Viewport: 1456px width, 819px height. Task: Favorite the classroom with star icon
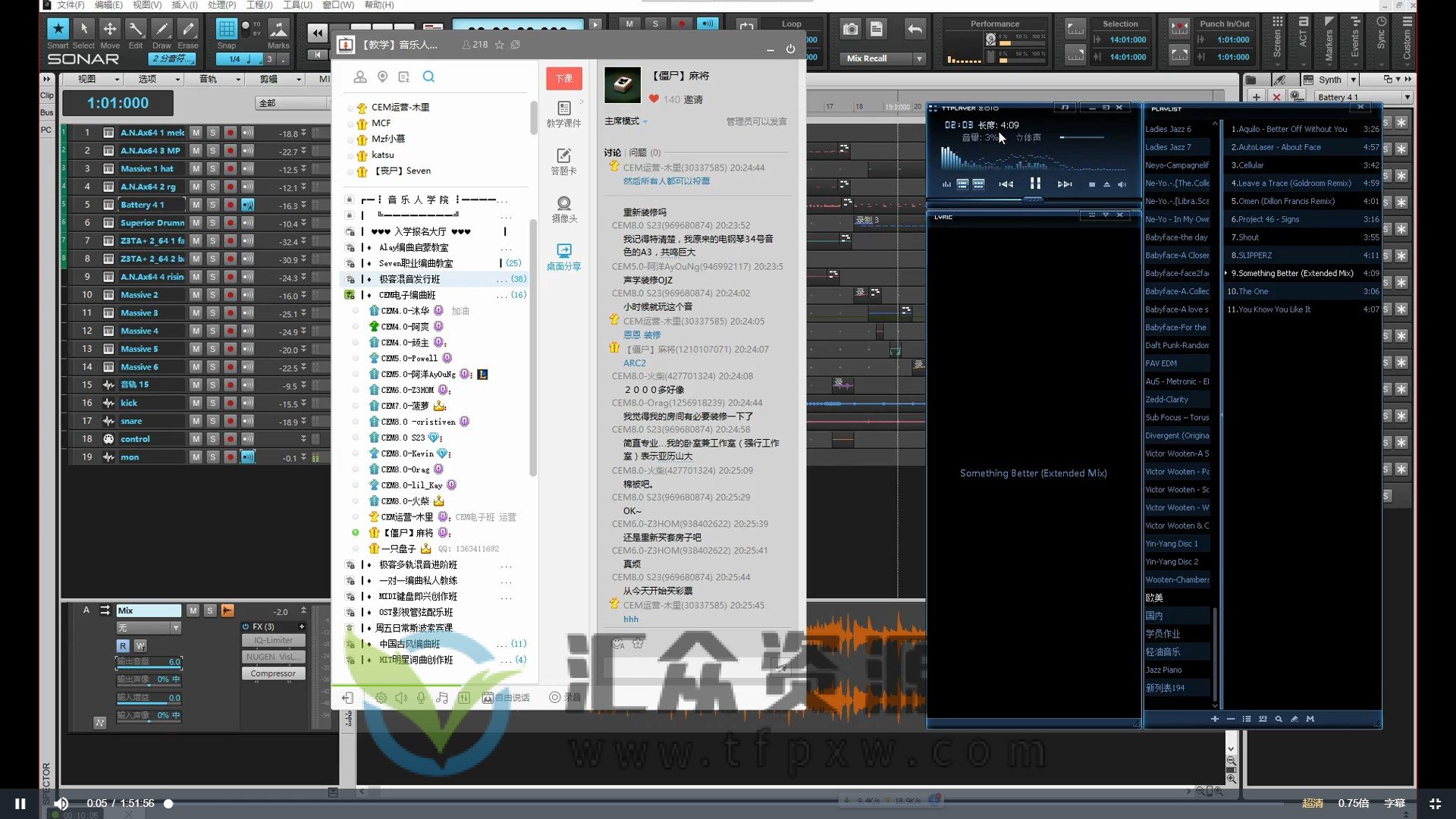pos(499,45)
